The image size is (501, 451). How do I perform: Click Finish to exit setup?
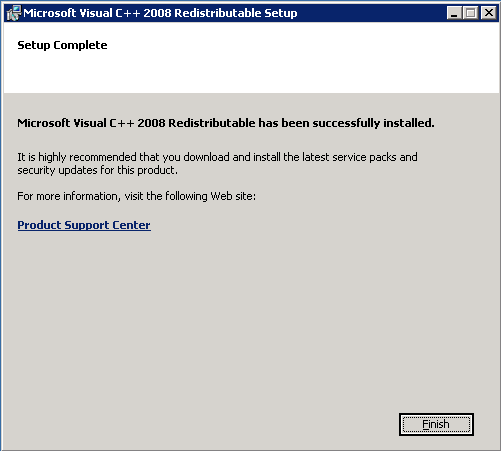click(436, 424)
